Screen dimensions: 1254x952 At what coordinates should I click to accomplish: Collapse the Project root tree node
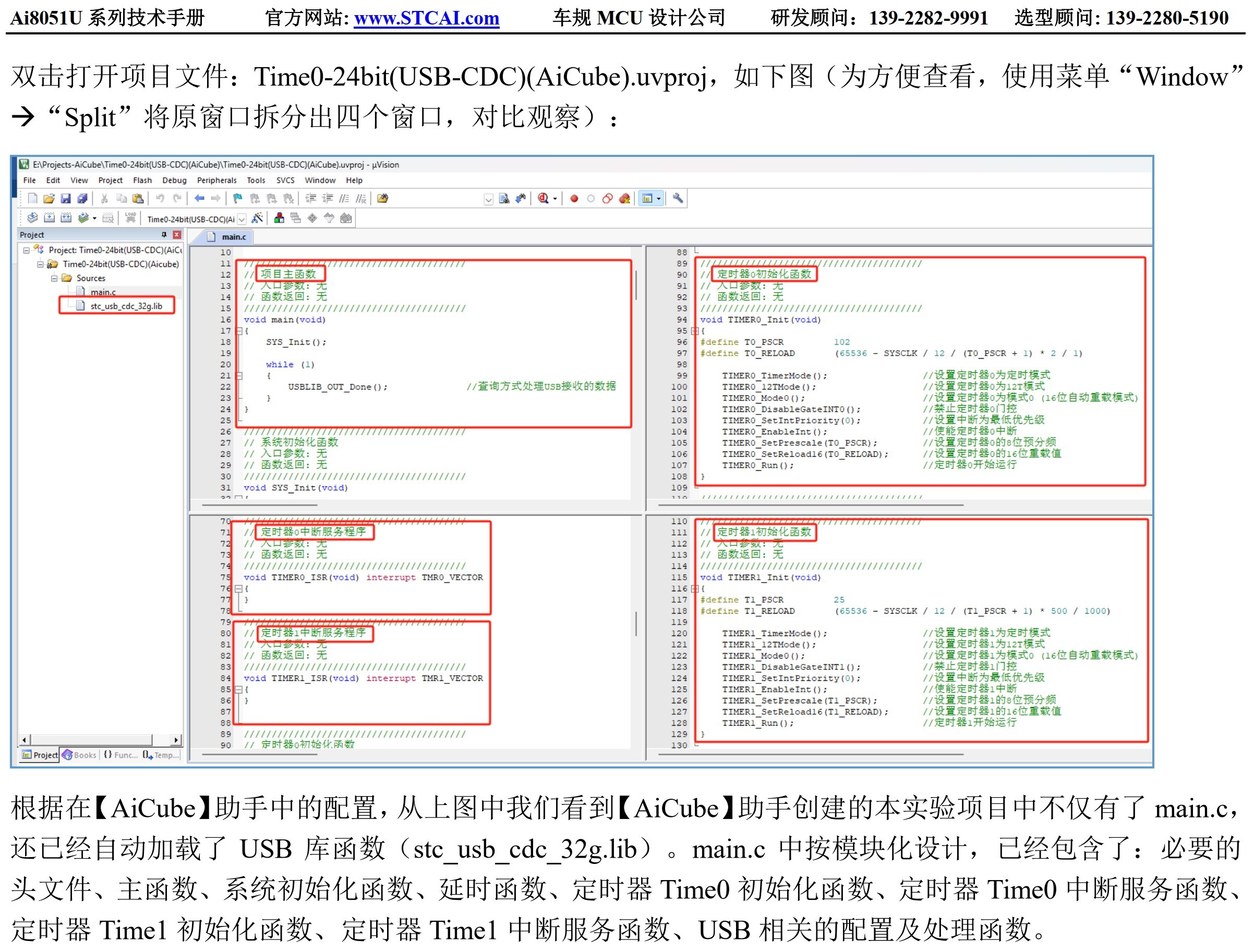[26, 250]
